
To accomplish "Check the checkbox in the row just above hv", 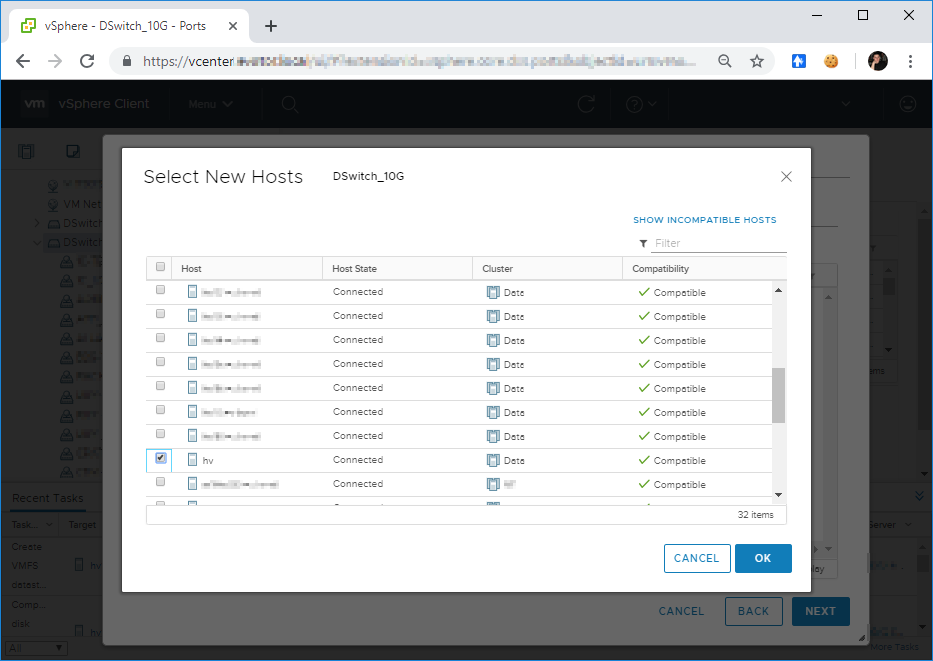I will (x=160, y=434).
